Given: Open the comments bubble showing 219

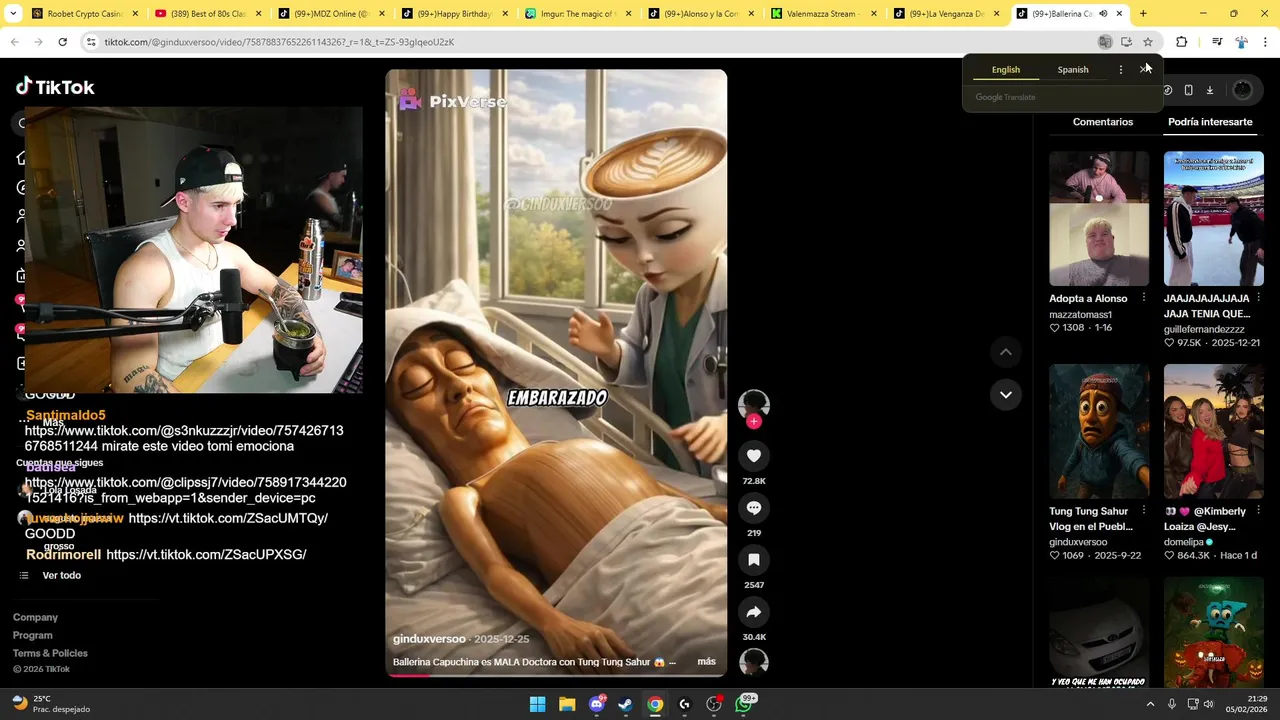Looking at the screenshot, I should [754, 508].
